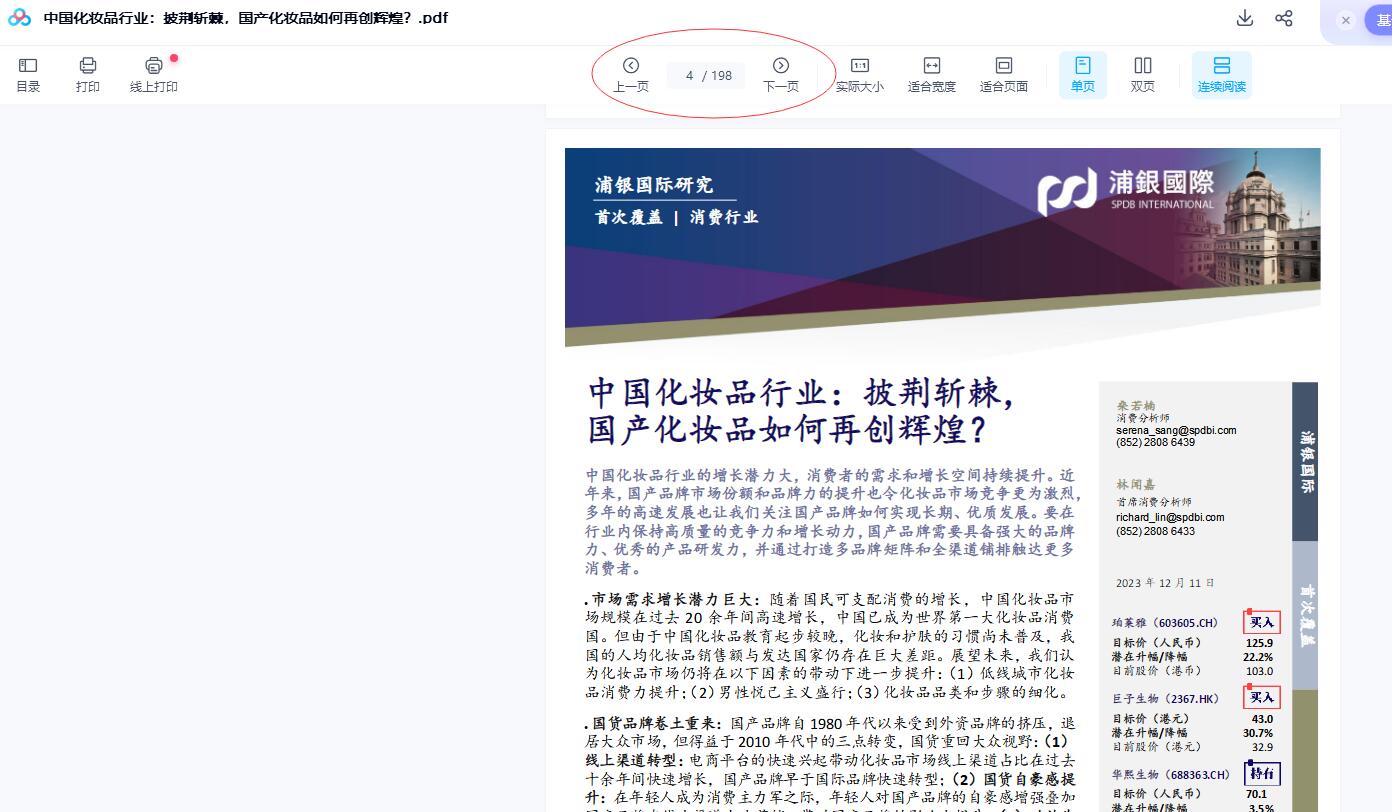Screen dimensions: 1392x812
Task: Toggle 连续阅读 continuous reading
Action: pos(1221,75)
